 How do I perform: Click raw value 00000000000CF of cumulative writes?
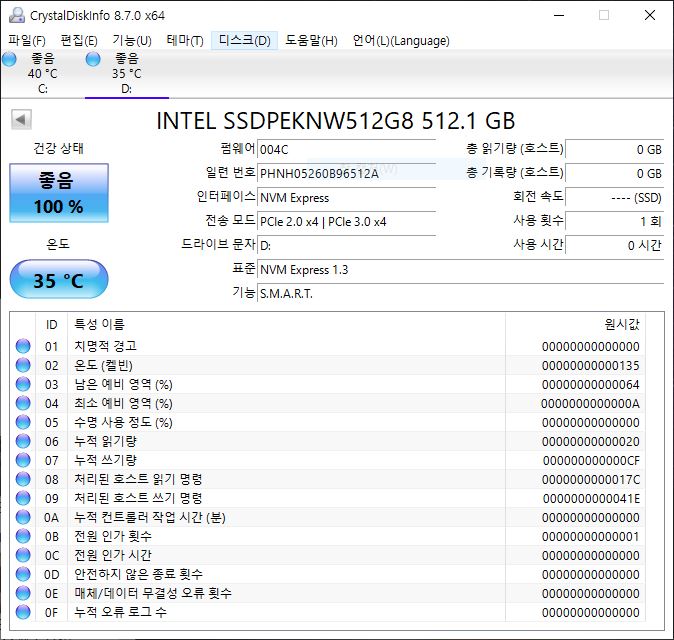tap(591, 461)
